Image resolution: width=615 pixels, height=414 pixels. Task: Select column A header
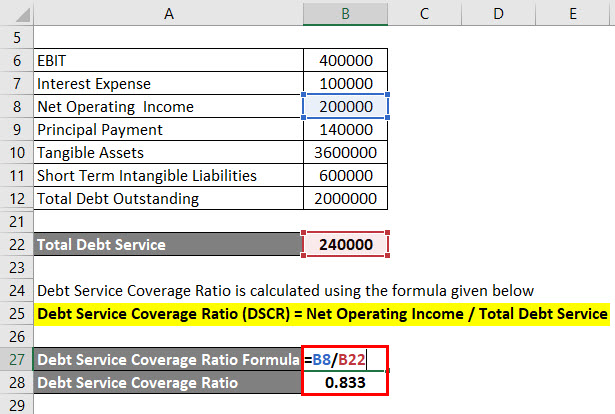[x=168, y=14]
